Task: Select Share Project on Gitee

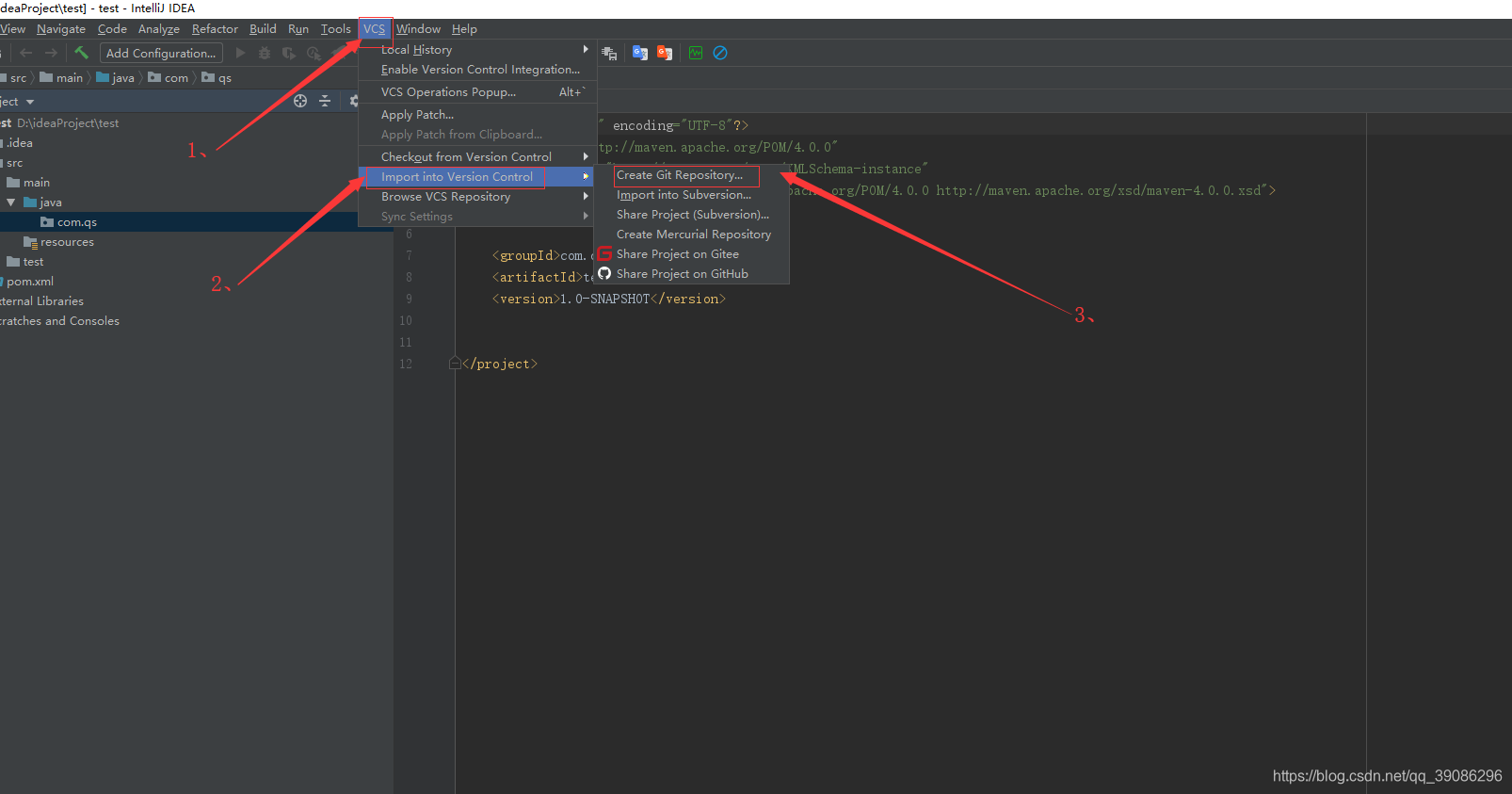Action: click(x=691, y=254)
